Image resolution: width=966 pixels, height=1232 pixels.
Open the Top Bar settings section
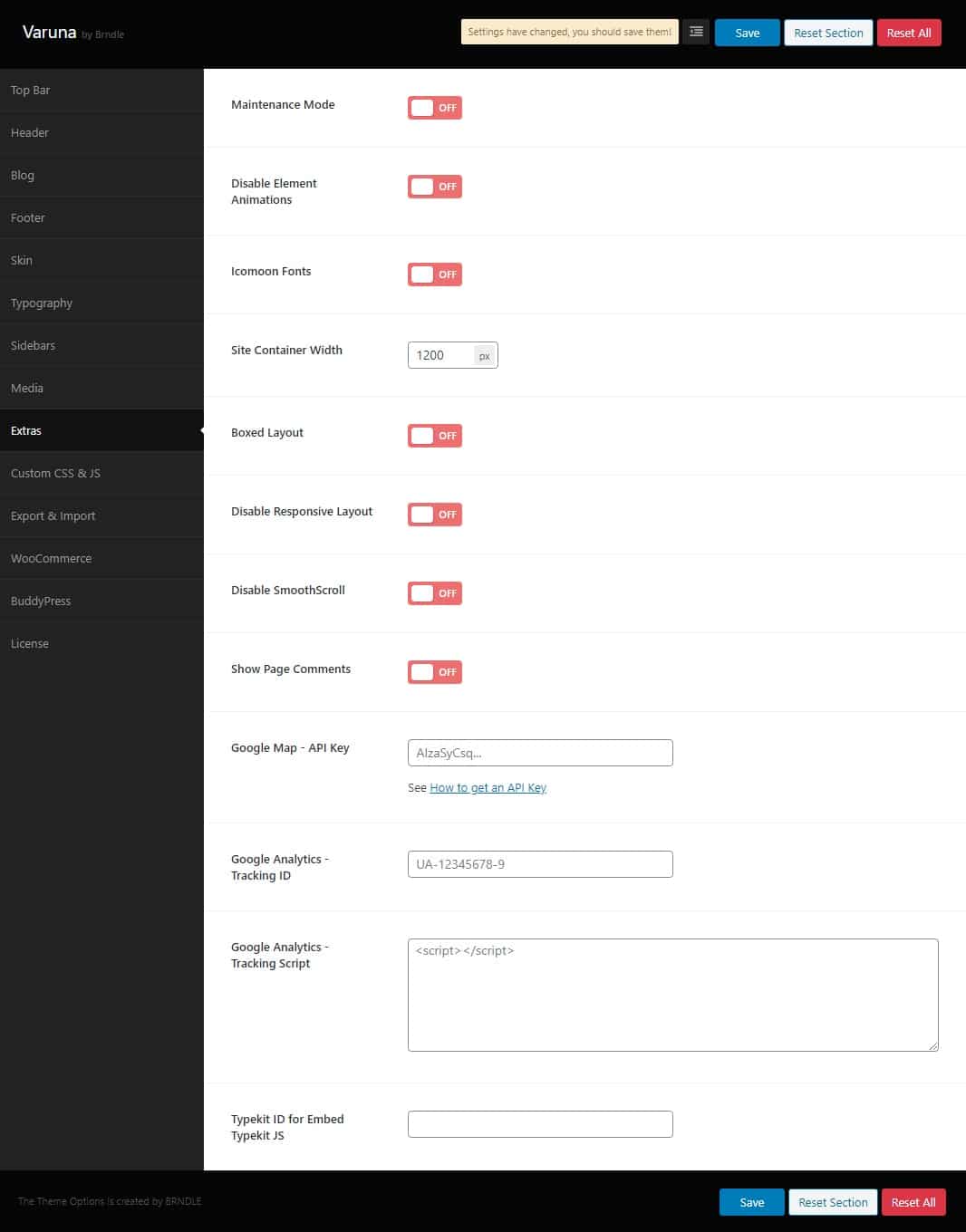(101, 91)
